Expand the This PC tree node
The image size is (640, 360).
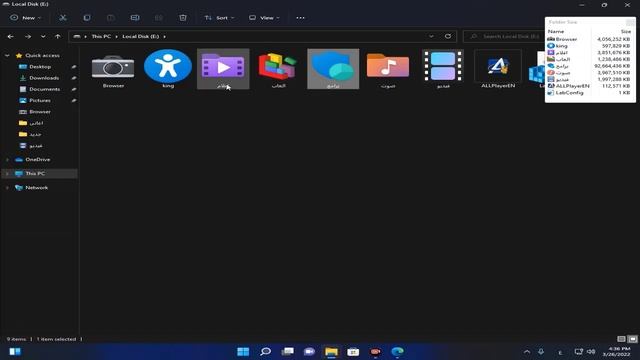(7, 173)
